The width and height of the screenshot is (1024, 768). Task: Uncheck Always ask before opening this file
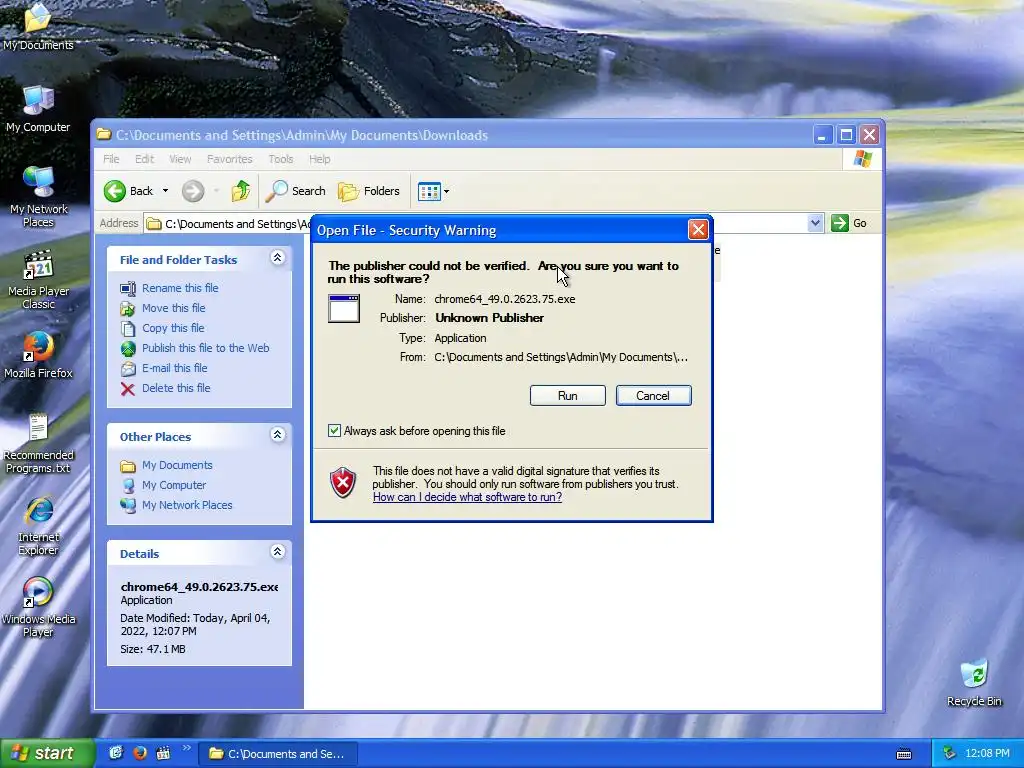click(x=334, y=431)
